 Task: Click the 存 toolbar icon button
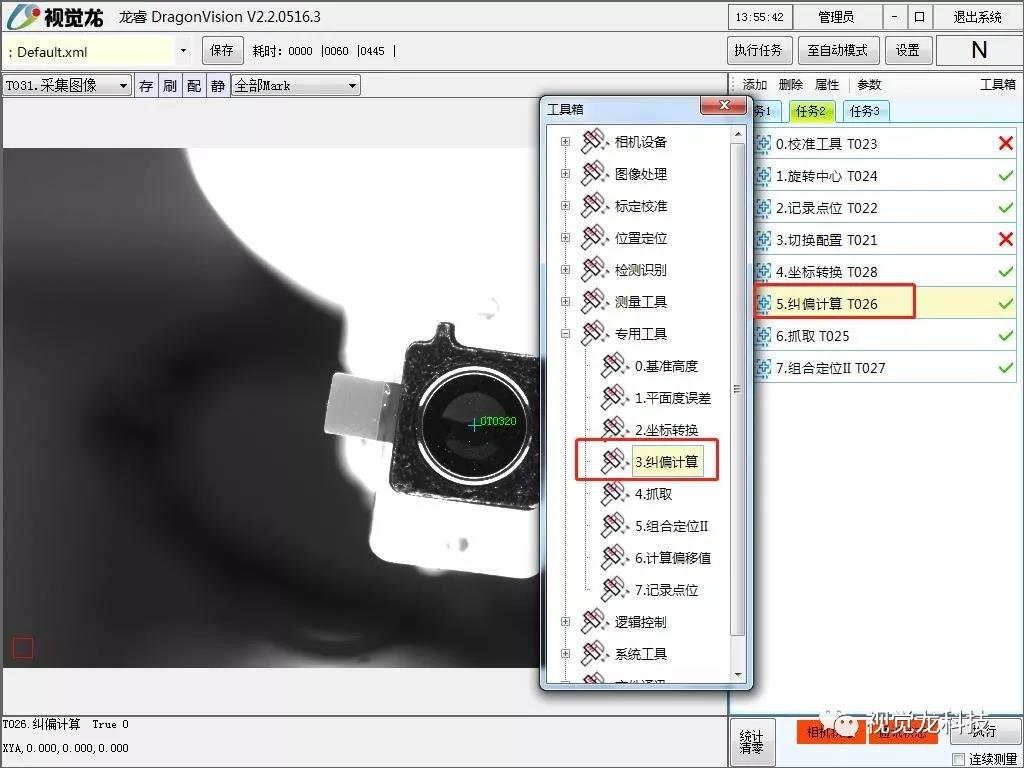tap(146, 86)
